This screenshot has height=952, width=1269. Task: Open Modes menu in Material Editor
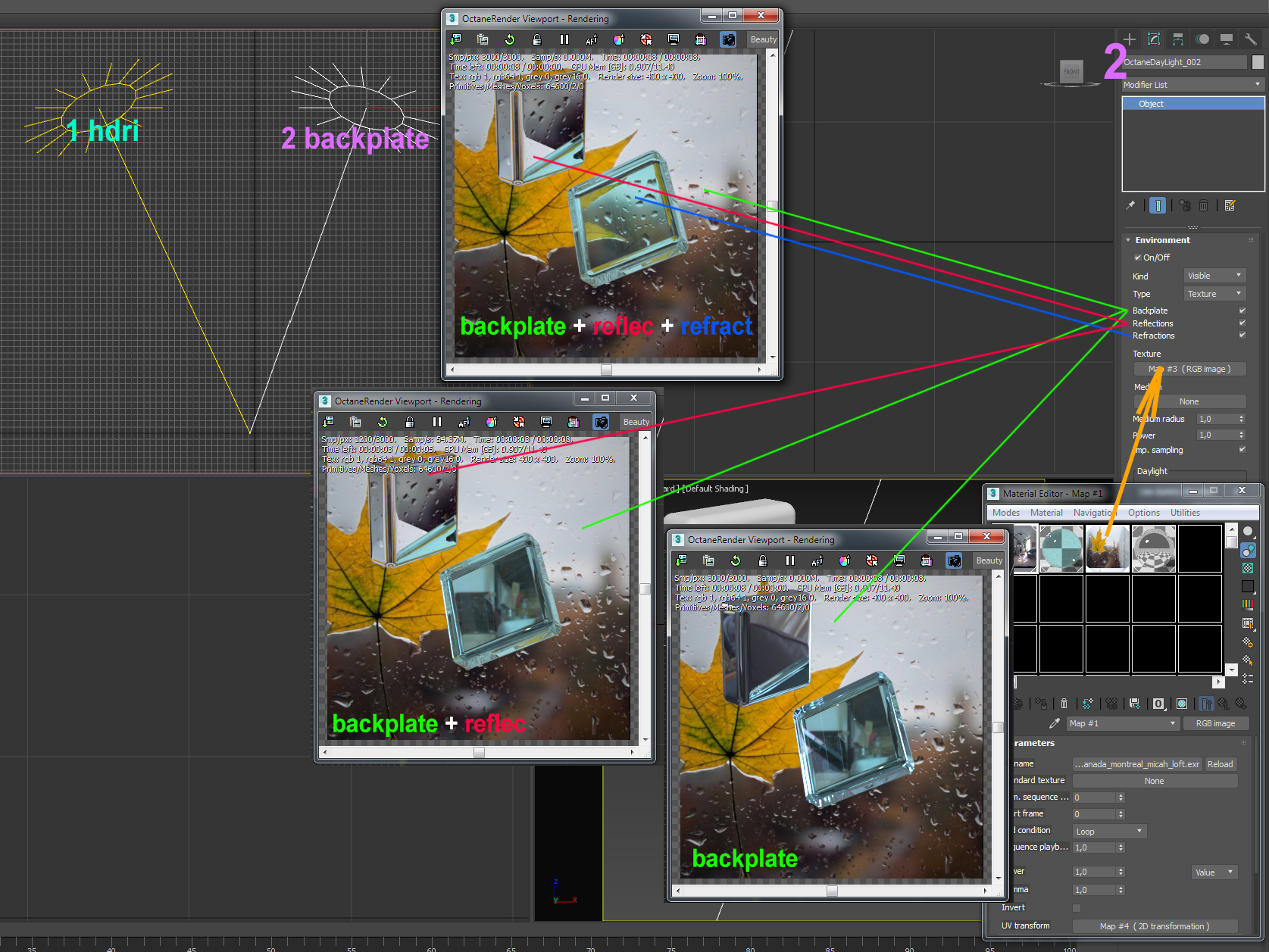click(x=1006, y=513)
